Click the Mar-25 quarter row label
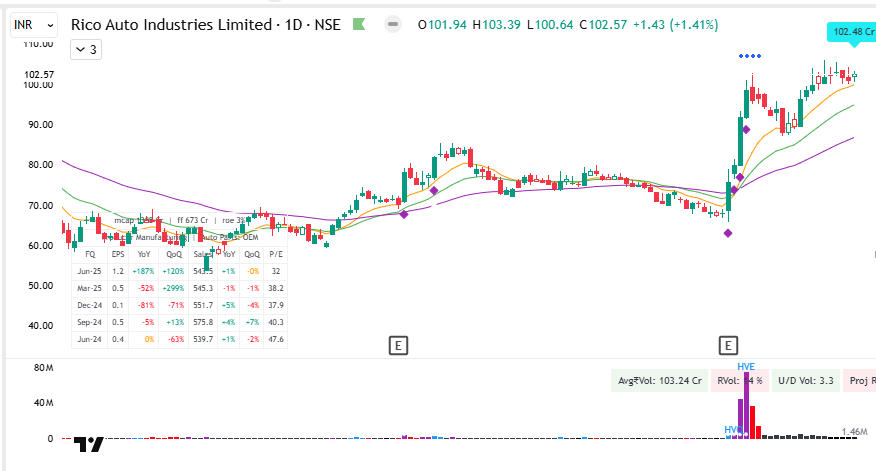This screenshot has width=876, height=471. point(89,288)
